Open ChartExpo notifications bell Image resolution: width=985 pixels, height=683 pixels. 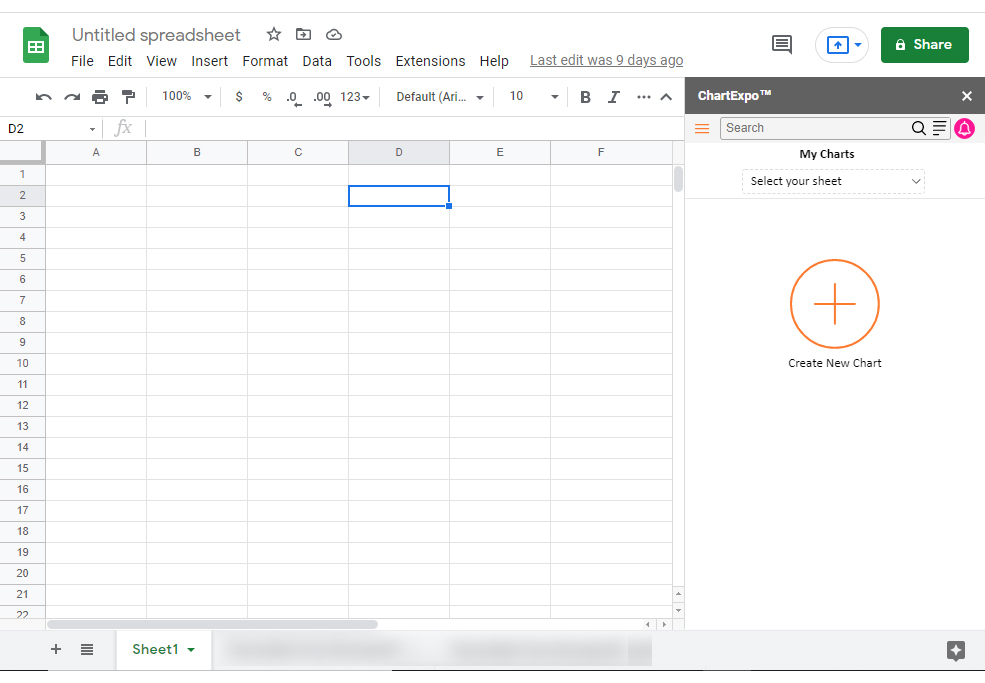(x=964, y=128)
